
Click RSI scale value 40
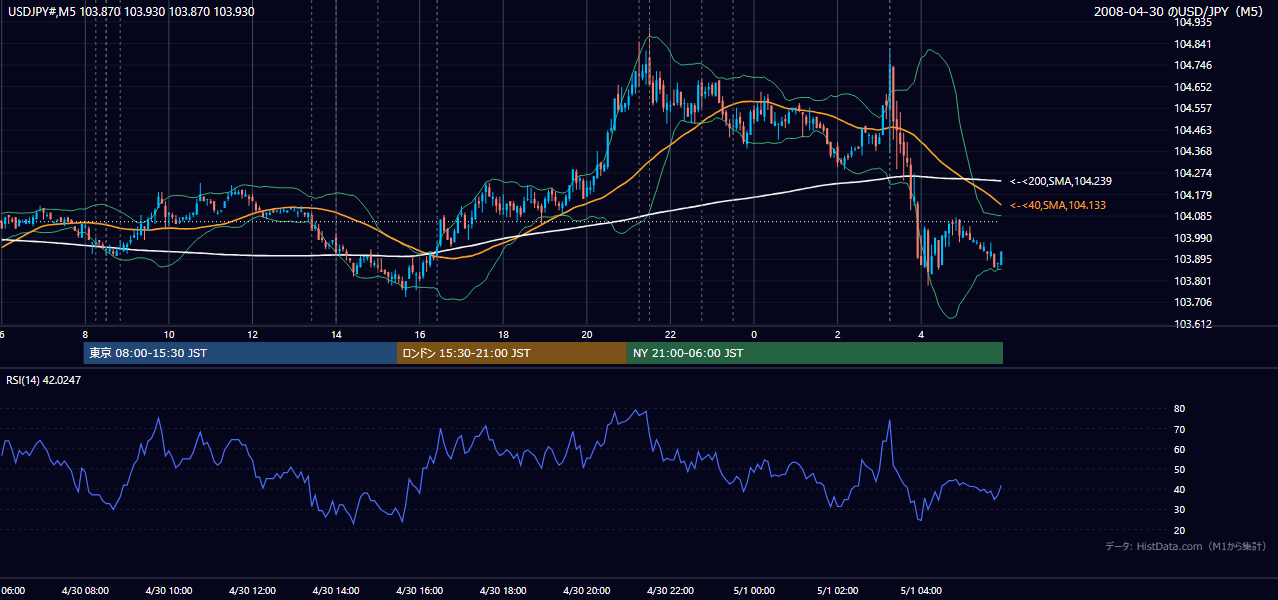pos(1179,489)
